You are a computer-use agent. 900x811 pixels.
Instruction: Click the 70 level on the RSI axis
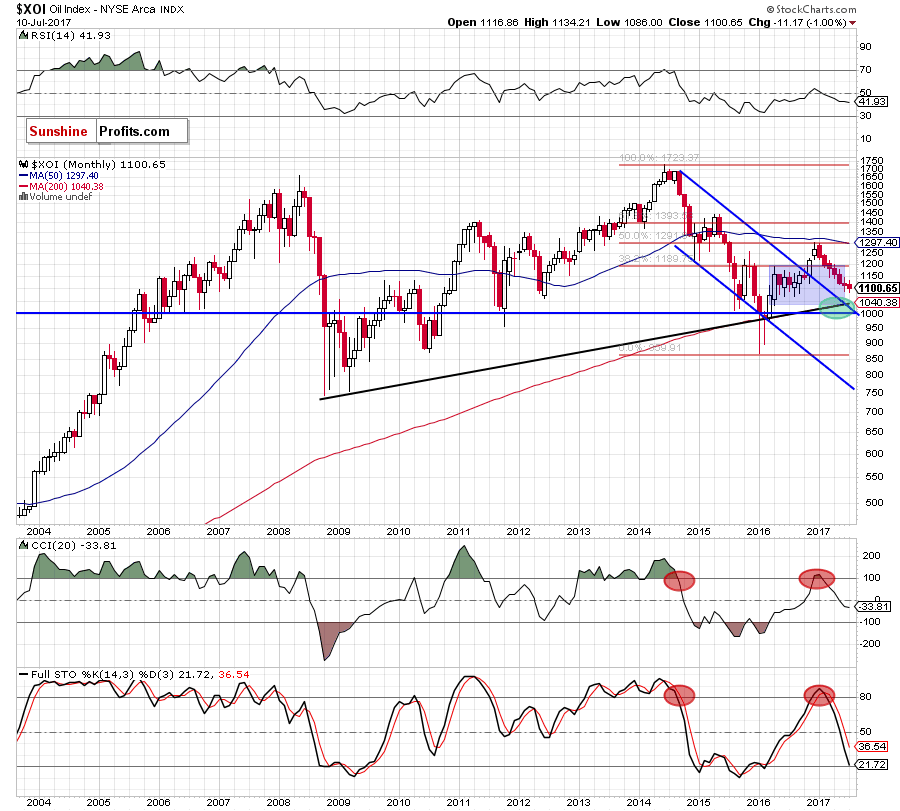(x=865, y=70)
